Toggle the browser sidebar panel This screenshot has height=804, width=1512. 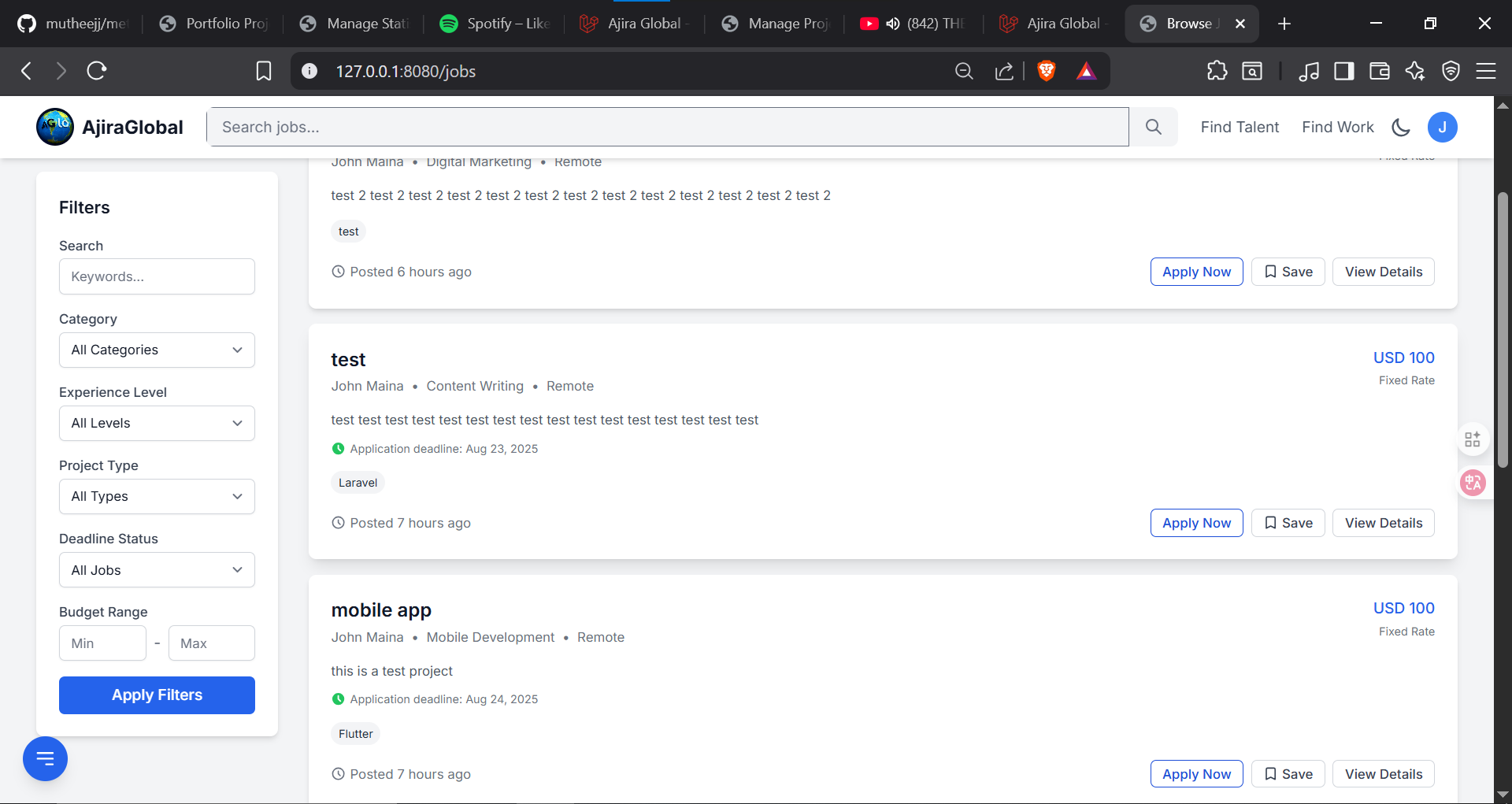point(1343,71)
